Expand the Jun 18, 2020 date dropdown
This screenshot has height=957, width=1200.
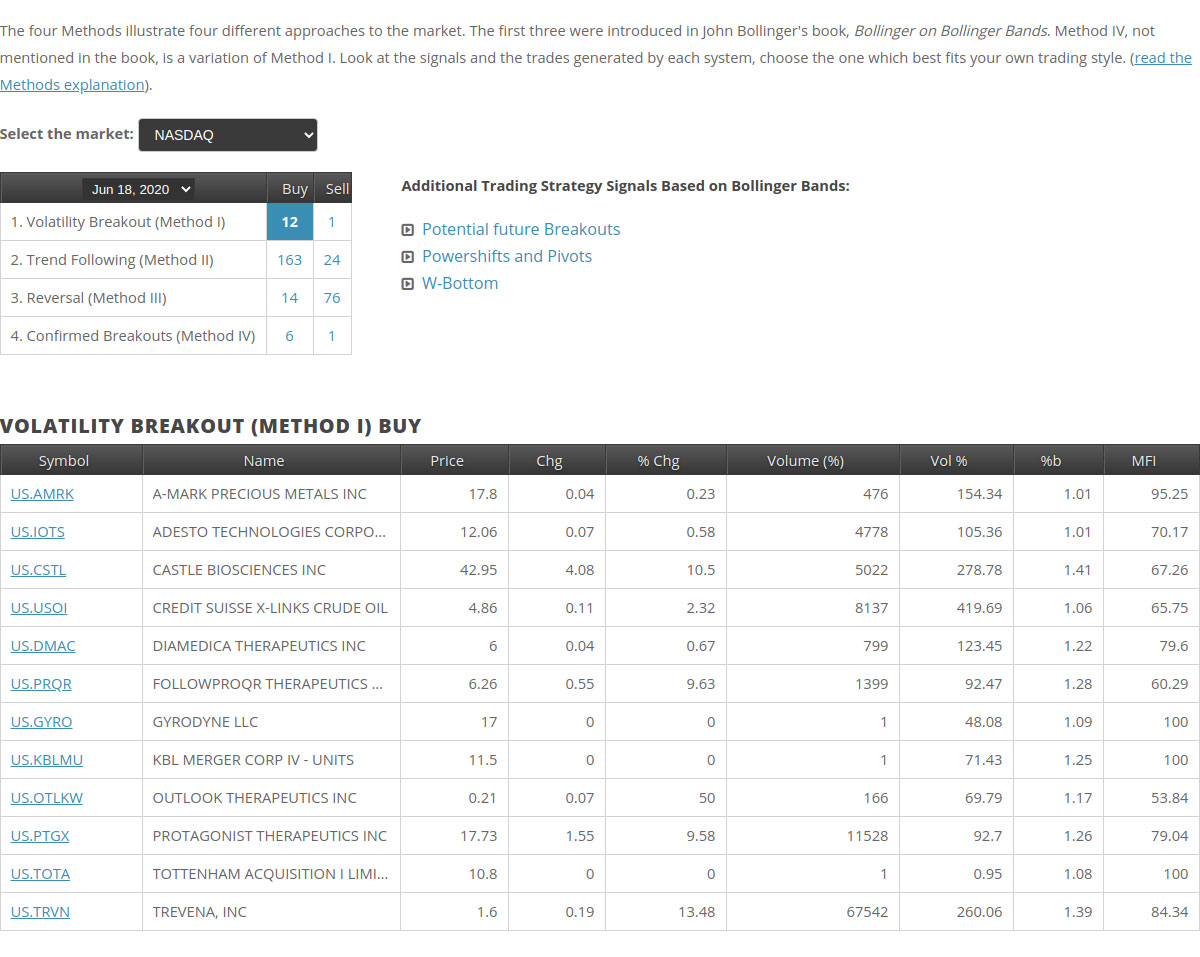tap(141, 189)
